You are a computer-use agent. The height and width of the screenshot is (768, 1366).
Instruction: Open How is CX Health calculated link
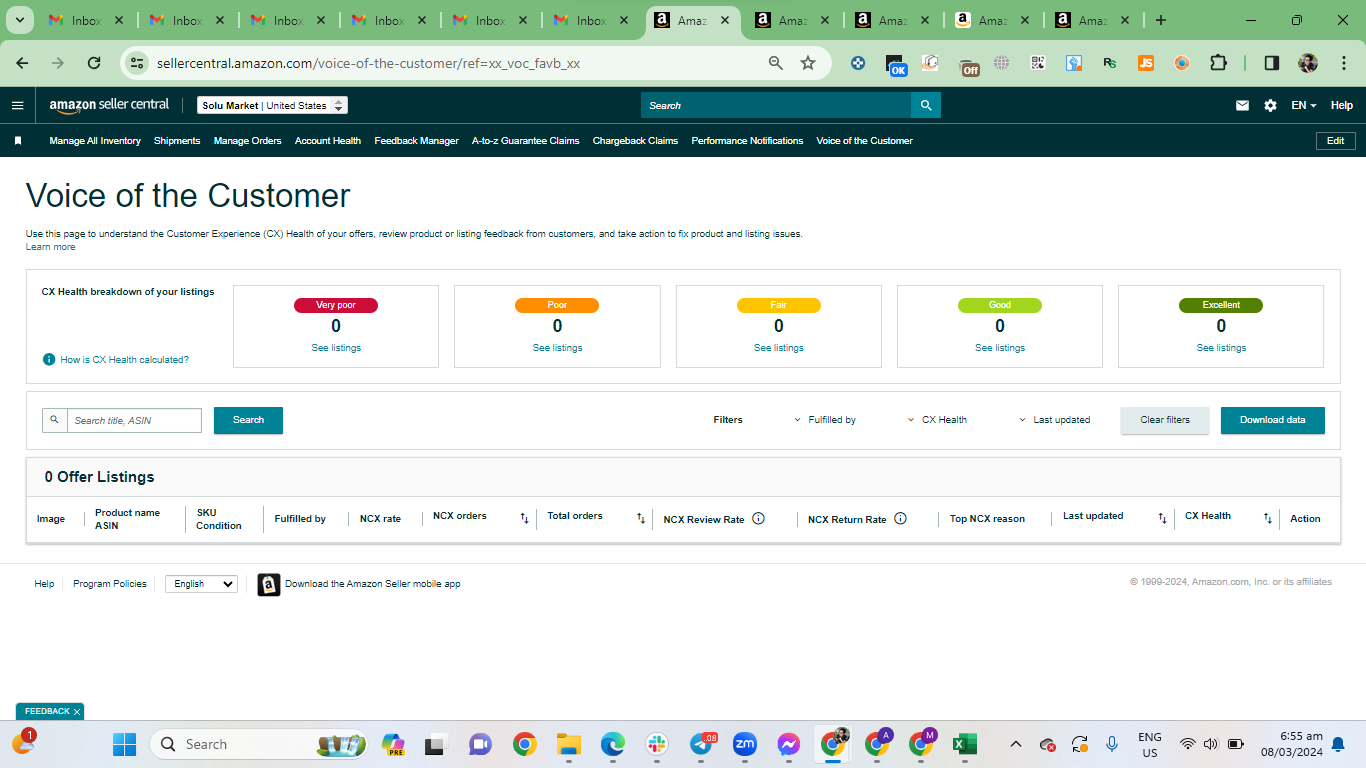click(x=124, y=359)
